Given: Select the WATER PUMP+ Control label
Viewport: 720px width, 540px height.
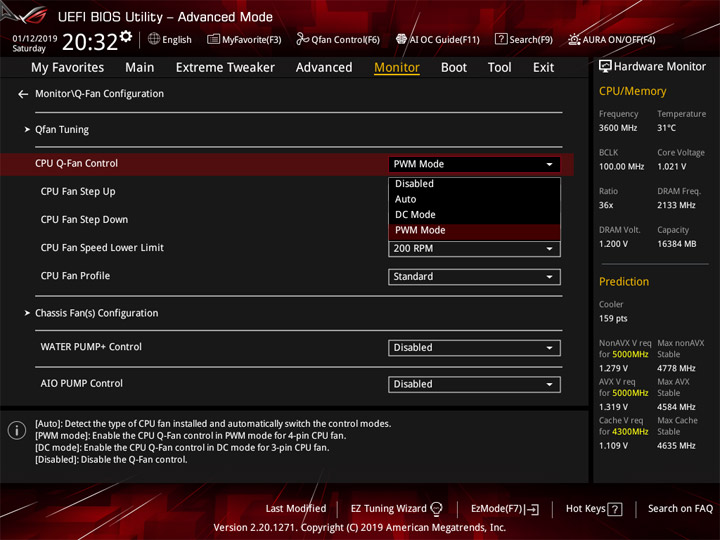Looking at the screenshot, I should pyautogui.click(x=91, y=347).
